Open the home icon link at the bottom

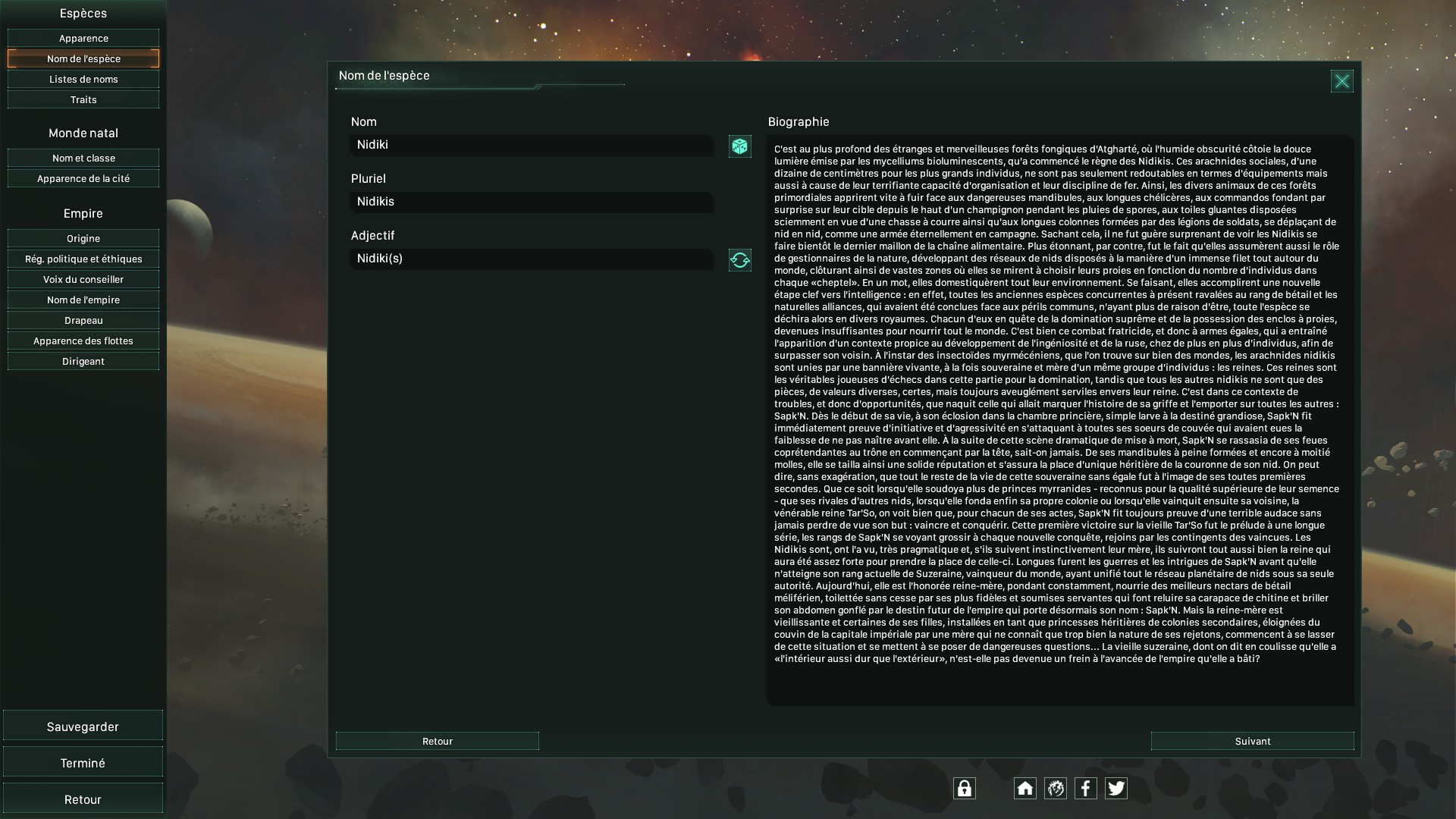pos(1025,789)
